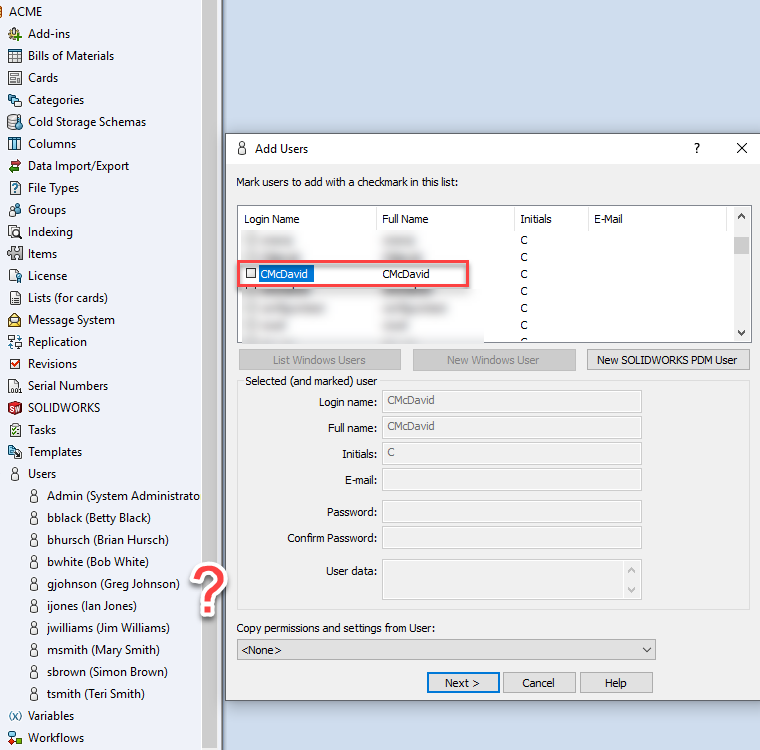Select the ACME vault root node
Screen dimensions: 760x750
25,12
